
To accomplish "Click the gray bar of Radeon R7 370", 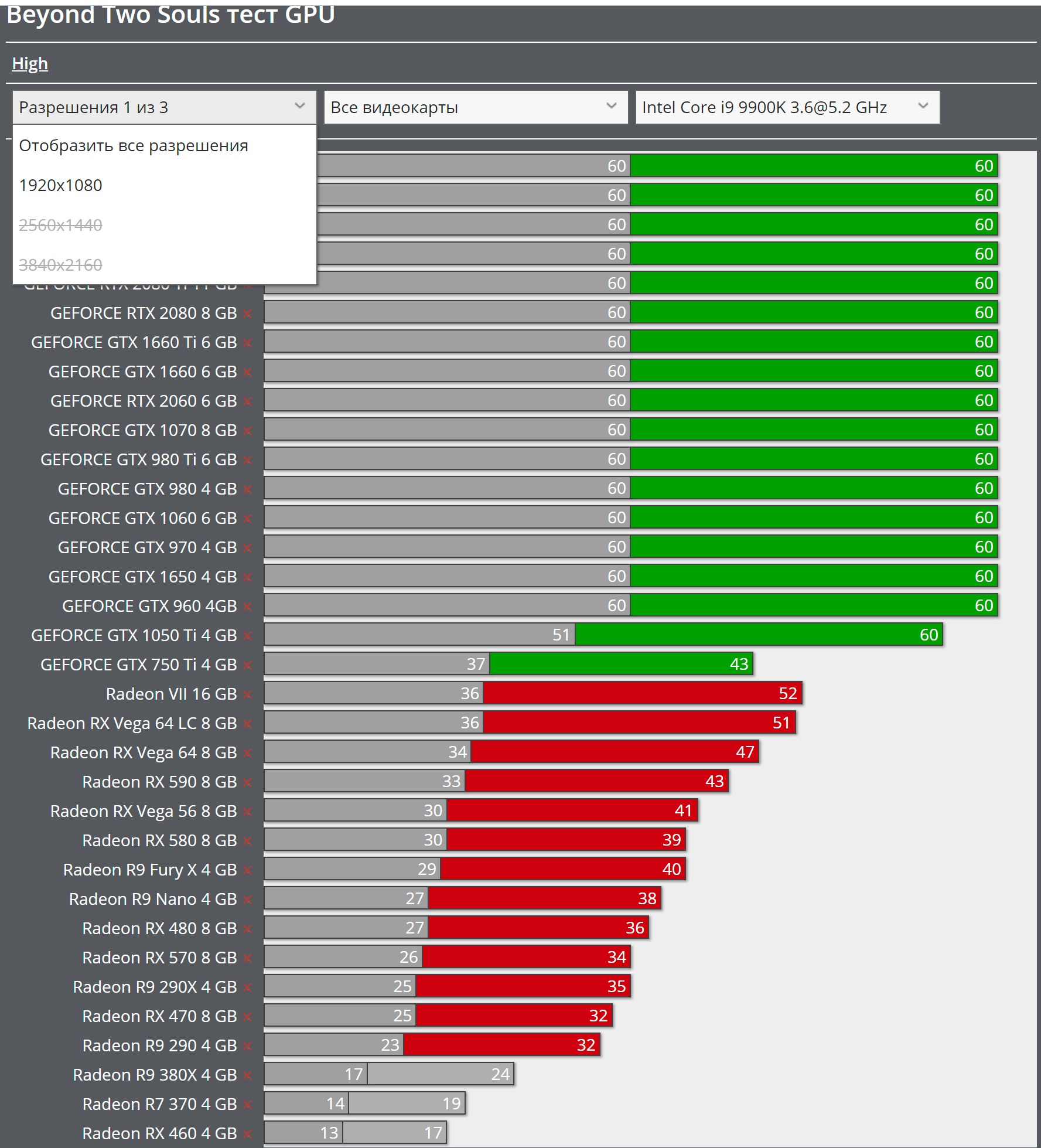I will coord(306,1103).
